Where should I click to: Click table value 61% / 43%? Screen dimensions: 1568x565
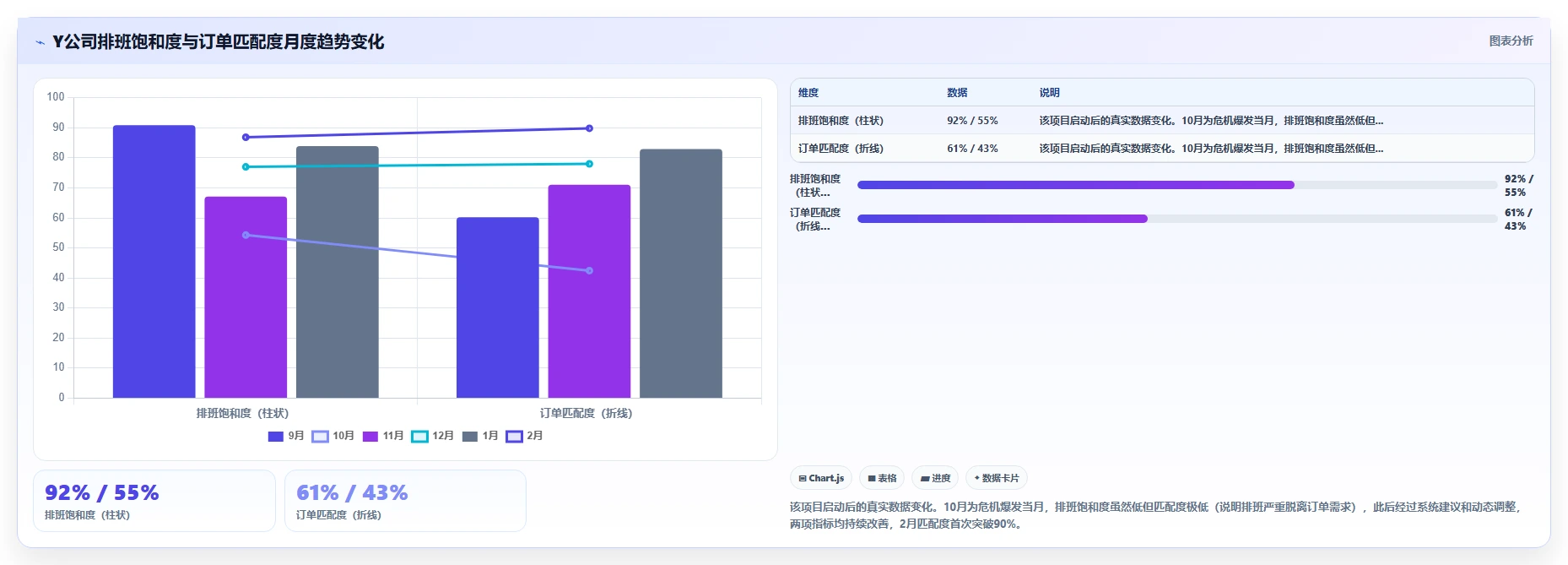tap(972, 149)
